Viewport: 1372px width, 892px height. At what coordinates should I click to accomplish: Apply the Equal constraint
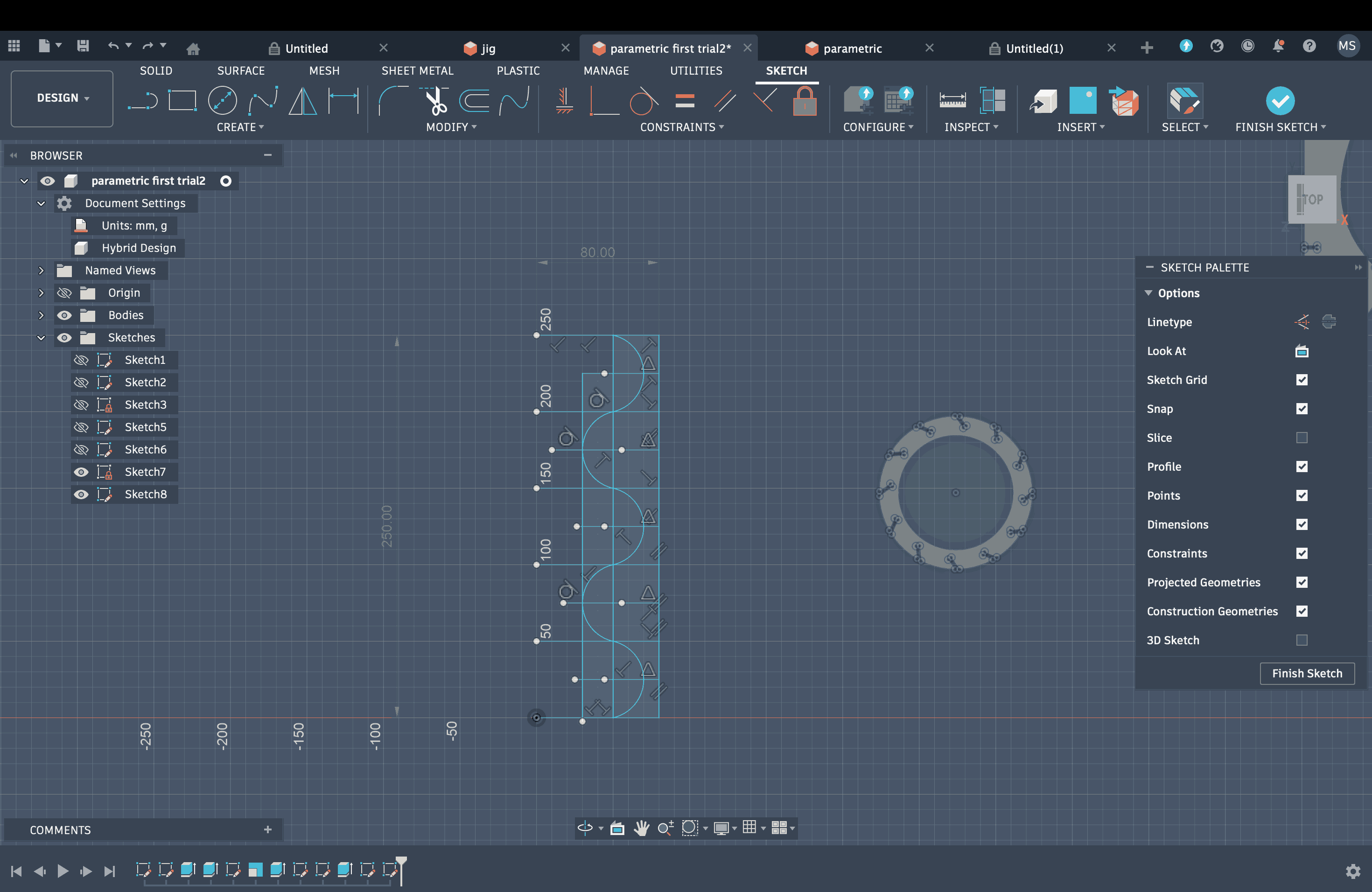(x=684, y=101)
